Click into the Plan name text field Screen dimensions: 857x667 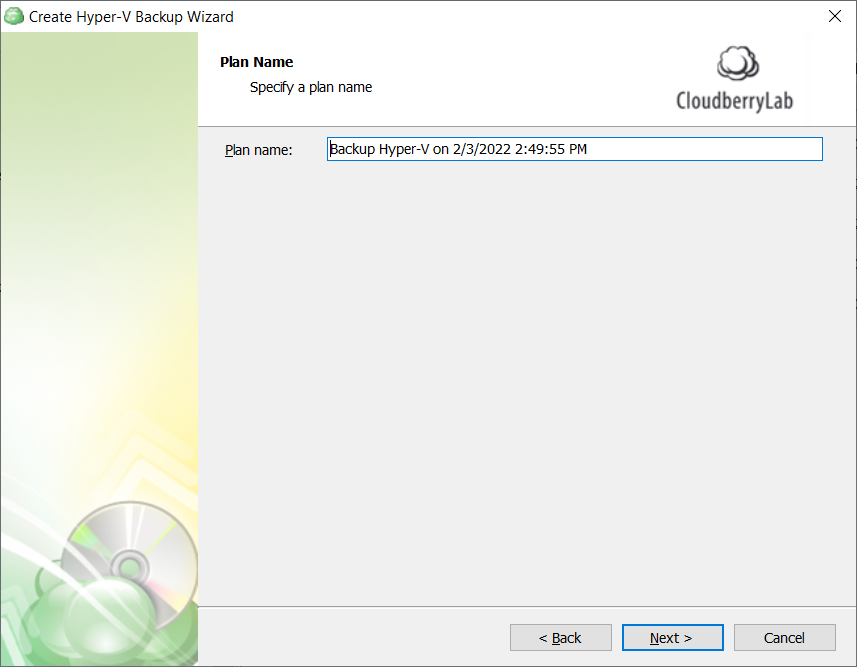click(574, 149)
